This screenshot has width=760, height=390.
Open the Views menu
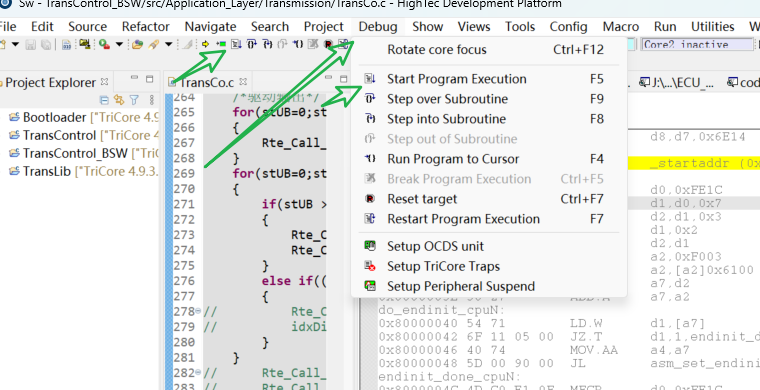point(474,27)
